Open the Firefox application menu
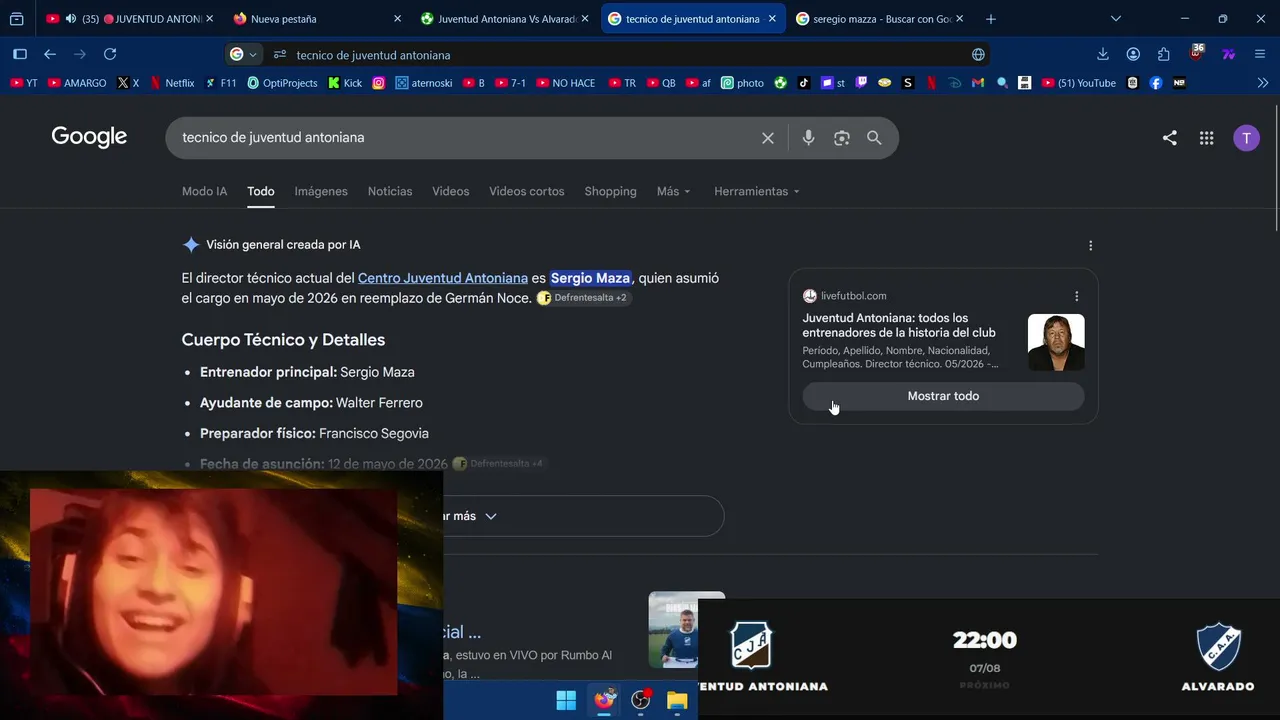 (x=1260, y=55)
